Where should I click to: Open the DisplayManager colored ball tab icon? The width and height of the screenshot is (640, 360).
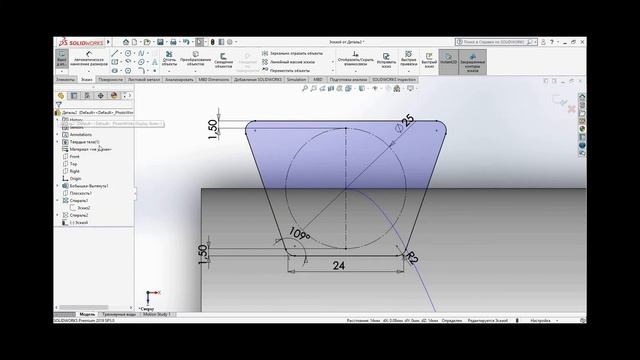point(114,96)
